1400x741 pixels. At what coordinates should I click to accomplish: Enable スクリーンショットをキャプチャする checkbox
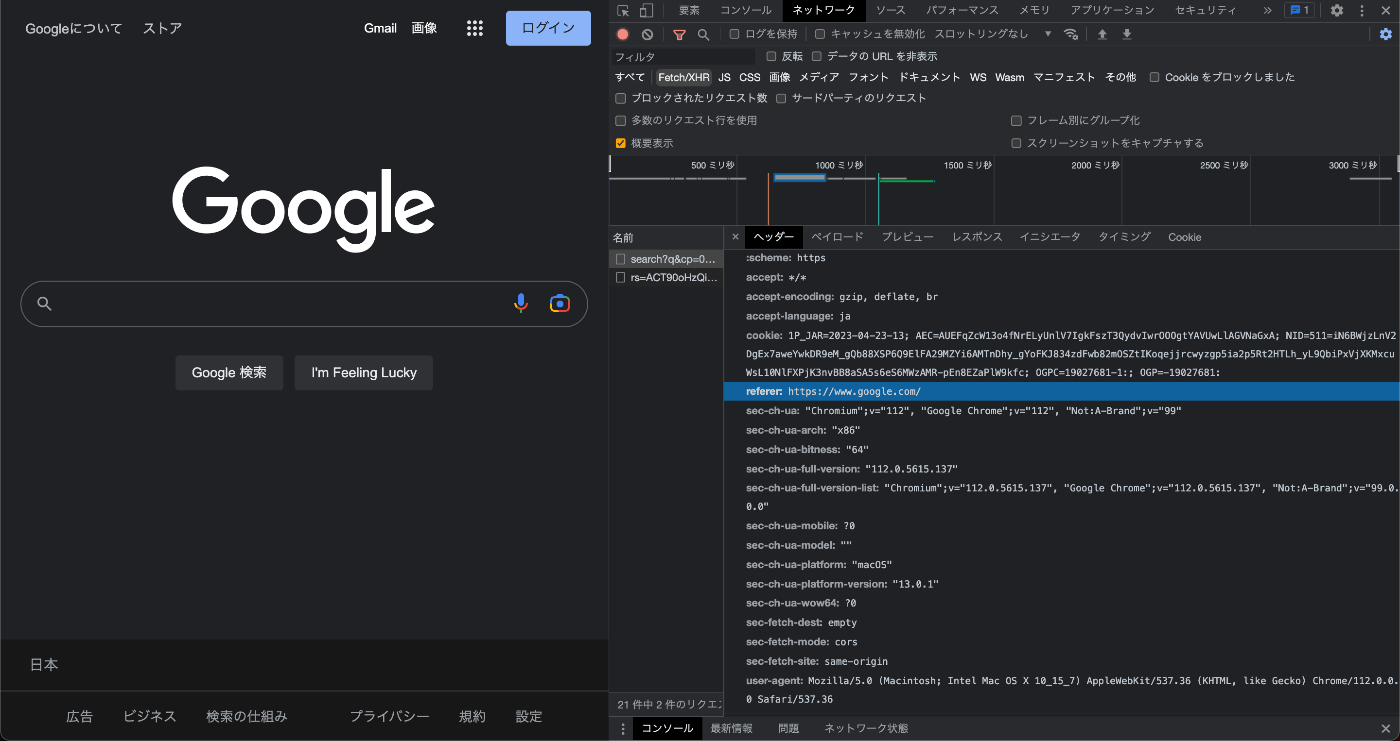pos(1017,143)
